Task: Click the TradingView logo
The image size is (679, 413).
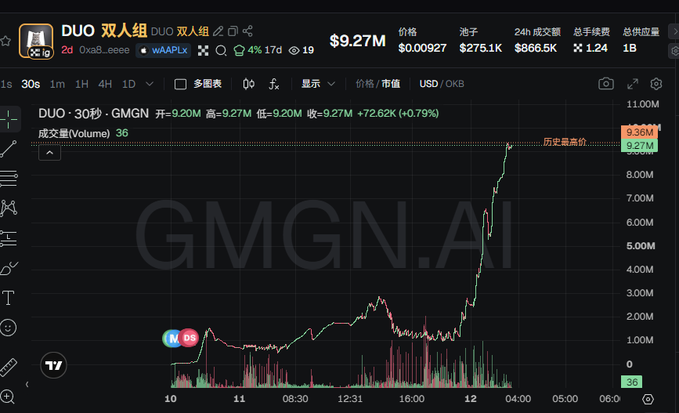Action: 54,365
